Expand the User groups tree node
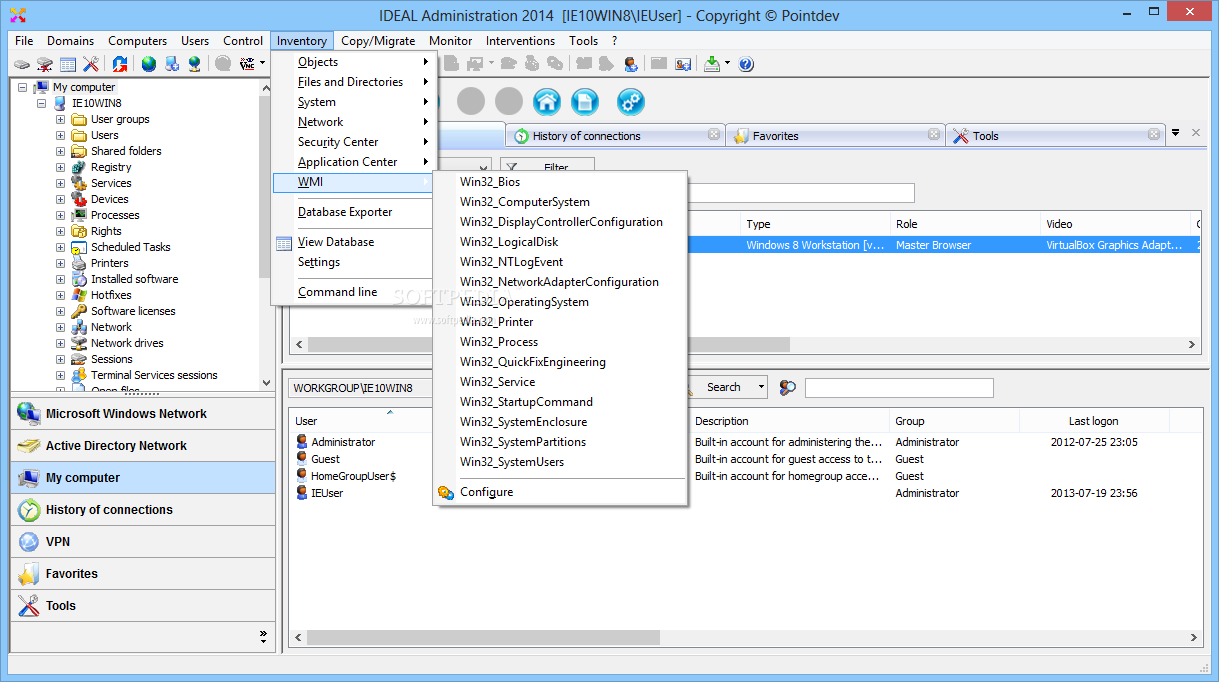The width and height of the screenshot is (1219, 682). point(60,119)
